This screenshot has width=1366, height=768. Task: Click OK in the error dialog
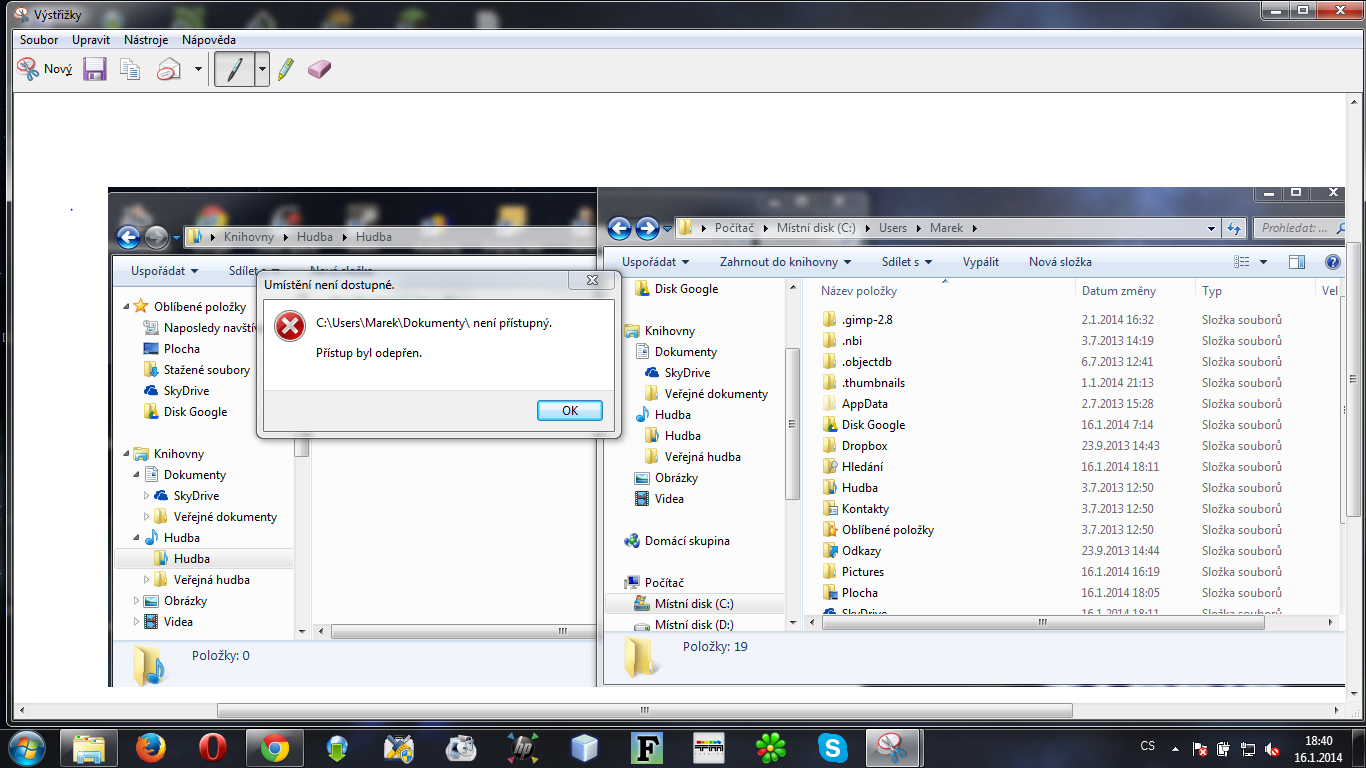(570, 410)
